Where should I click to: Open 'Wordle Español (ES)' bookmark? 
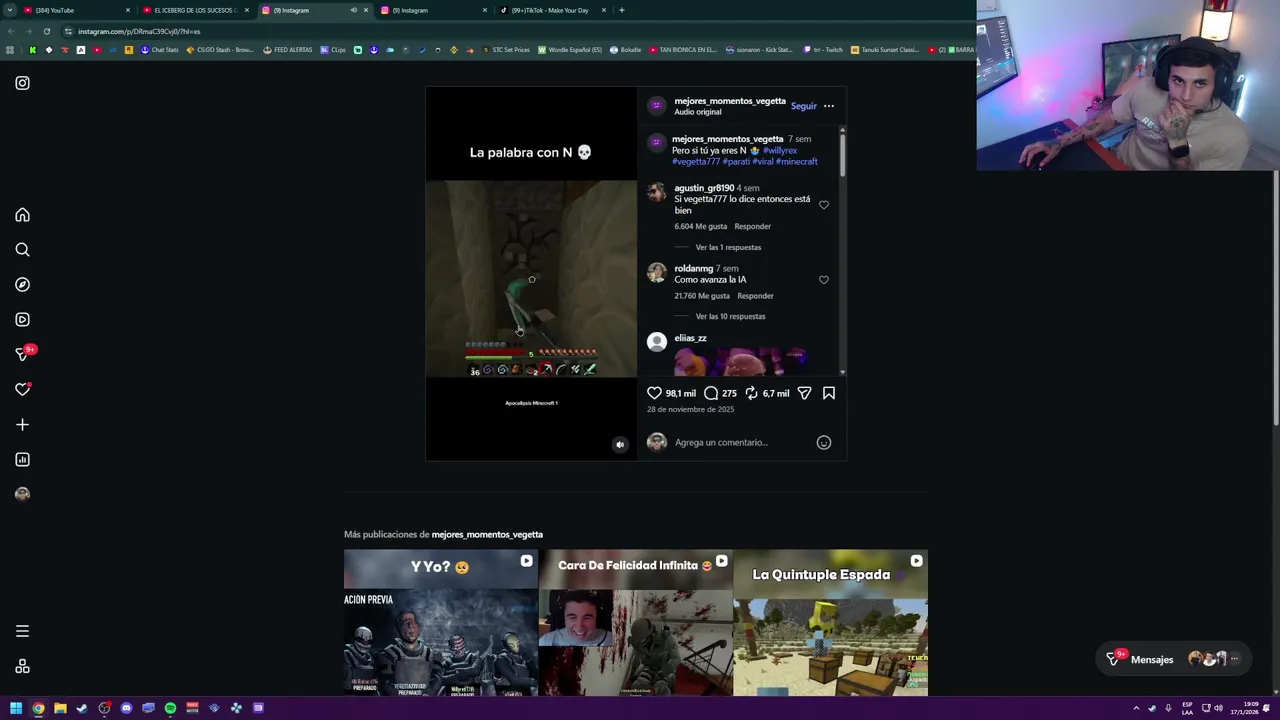tap(570, 50)
